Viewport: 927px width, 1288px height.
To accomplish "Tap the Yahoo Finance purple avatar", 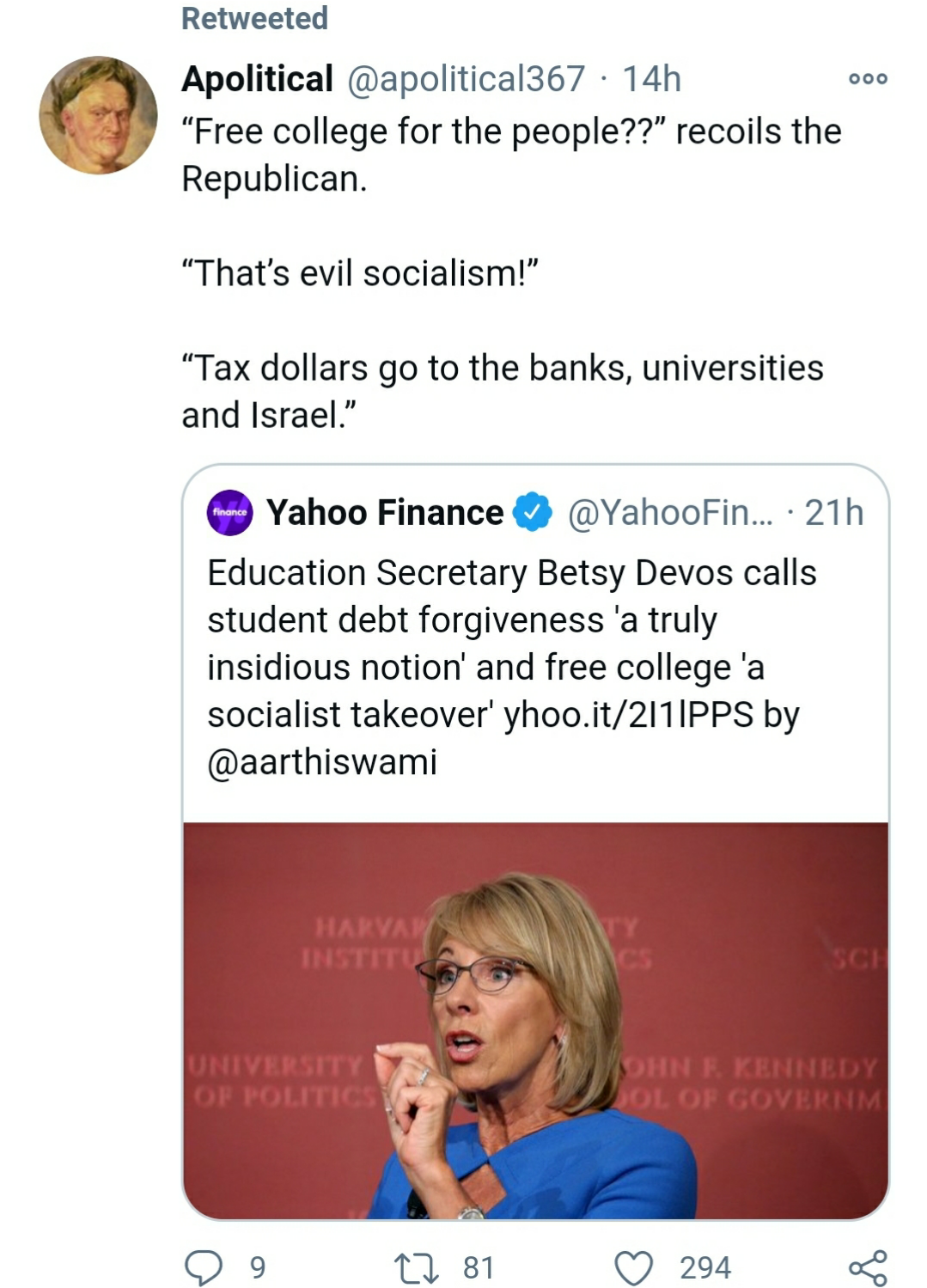I will pos(230,513).
